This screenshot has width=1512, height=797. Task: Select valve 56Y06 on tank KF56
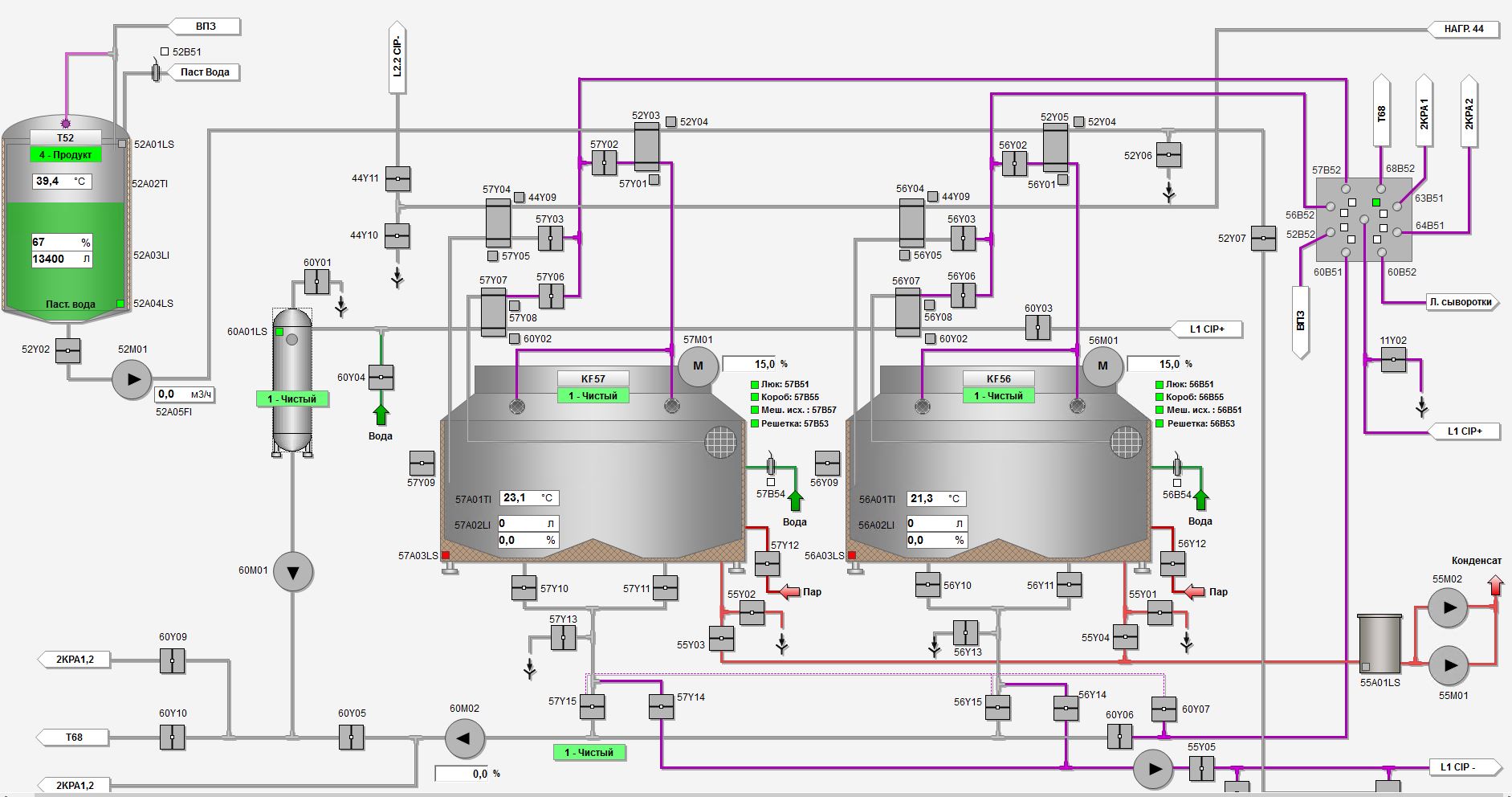pyautogui.click(x=962, y=296)
